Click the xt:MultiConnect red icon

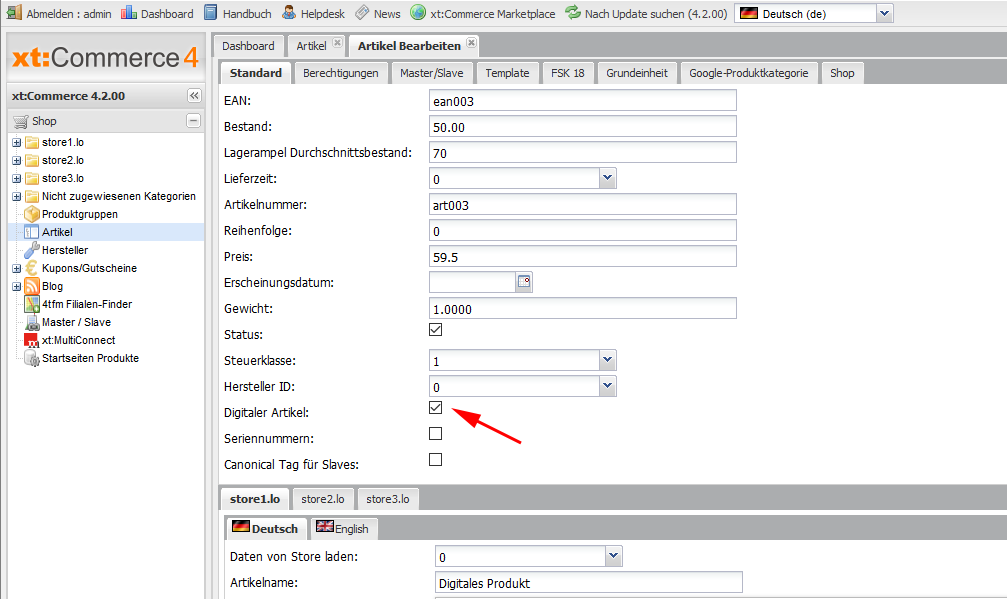coord(31,340)
